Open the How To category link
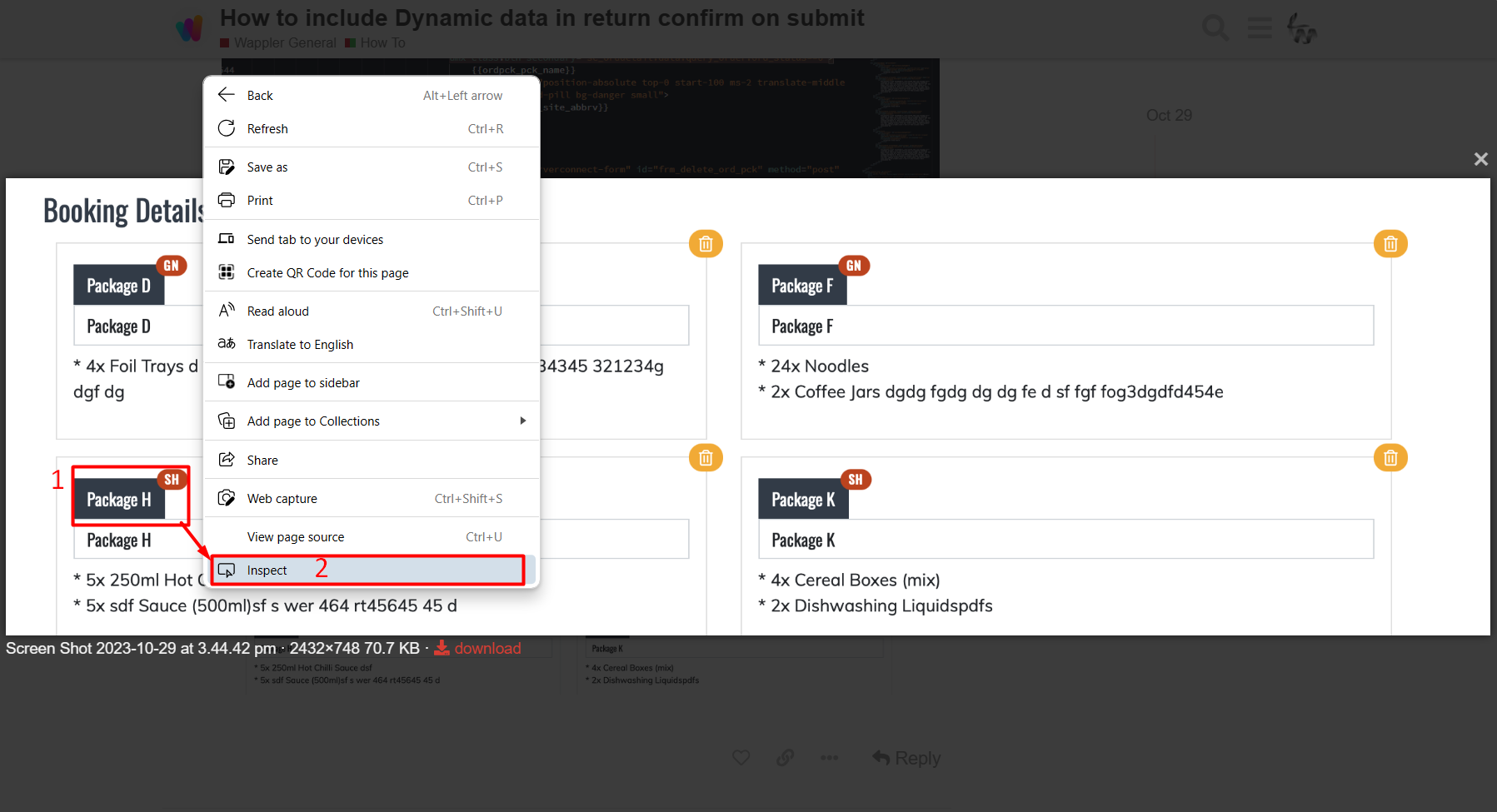This screenshot has height=812, width=1497. [x=382, y=42]
